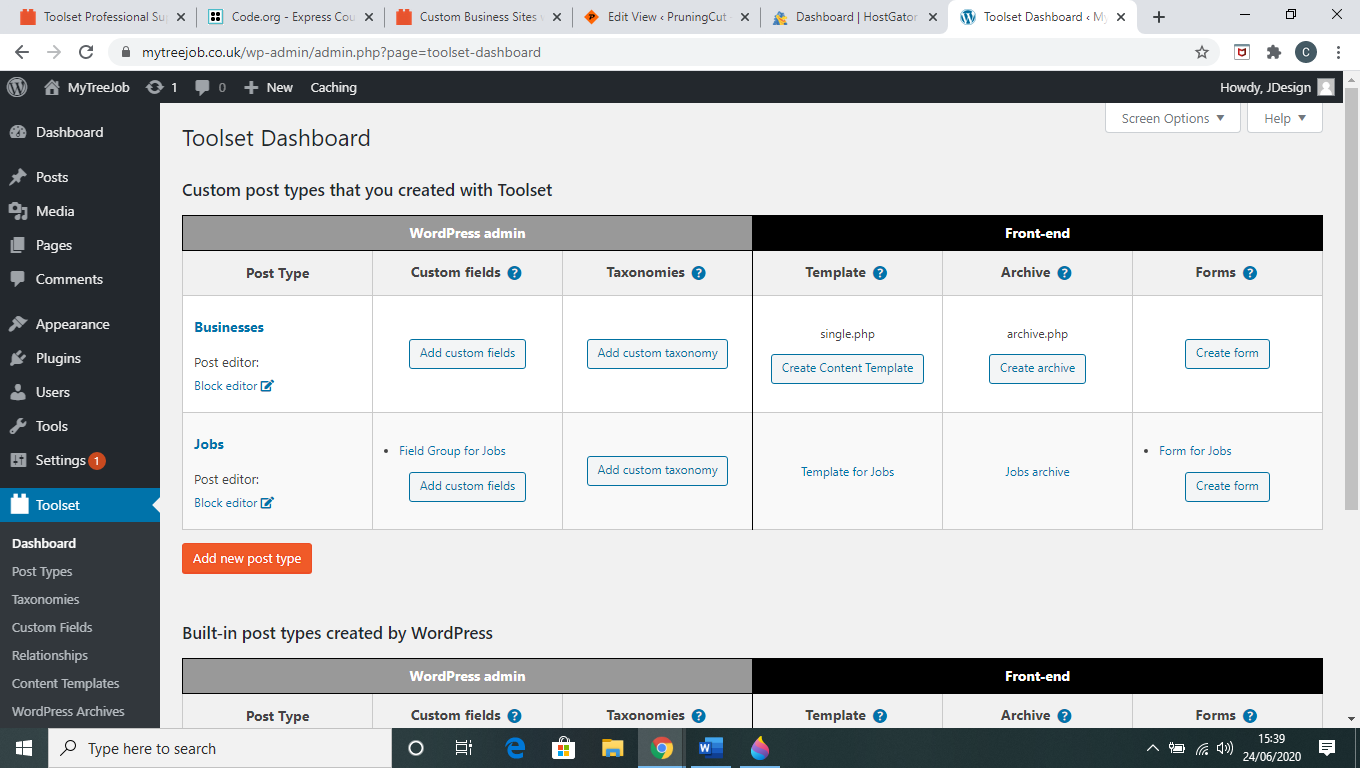Open WordPress Archives submenu item
The height and width of the screenshot is (768, 1360).
[68, 711]
